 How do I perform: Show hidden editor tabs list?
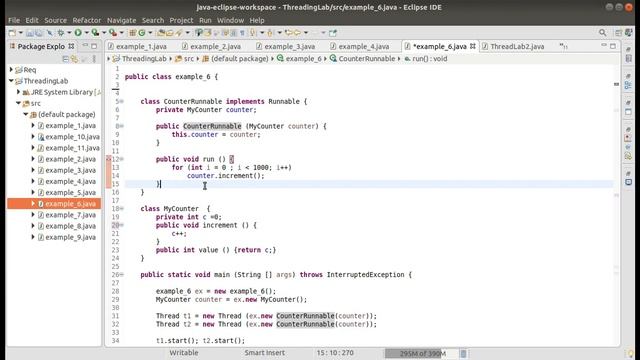tap(564, 46)
